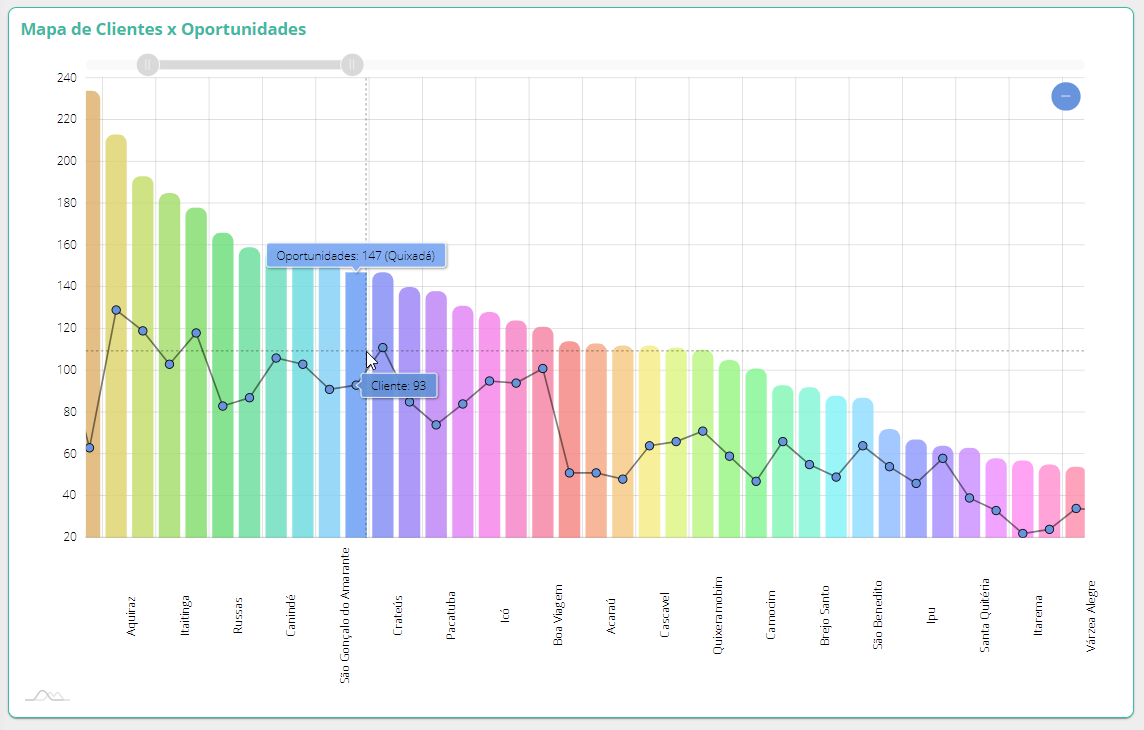Click the Várzea Alegre axis label
This screenshot has height=730, width=1144.
pyautogui.click(x=1091, y=615)
